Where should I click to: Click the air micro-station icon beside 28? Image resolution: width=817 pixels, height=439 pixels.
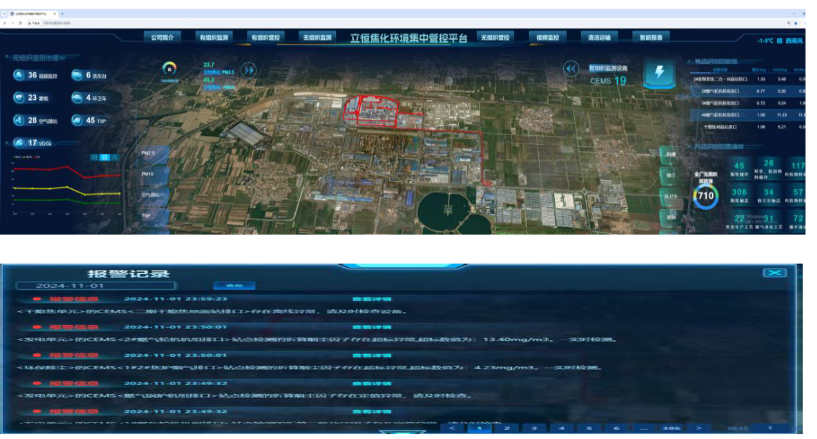pos(19,120)
